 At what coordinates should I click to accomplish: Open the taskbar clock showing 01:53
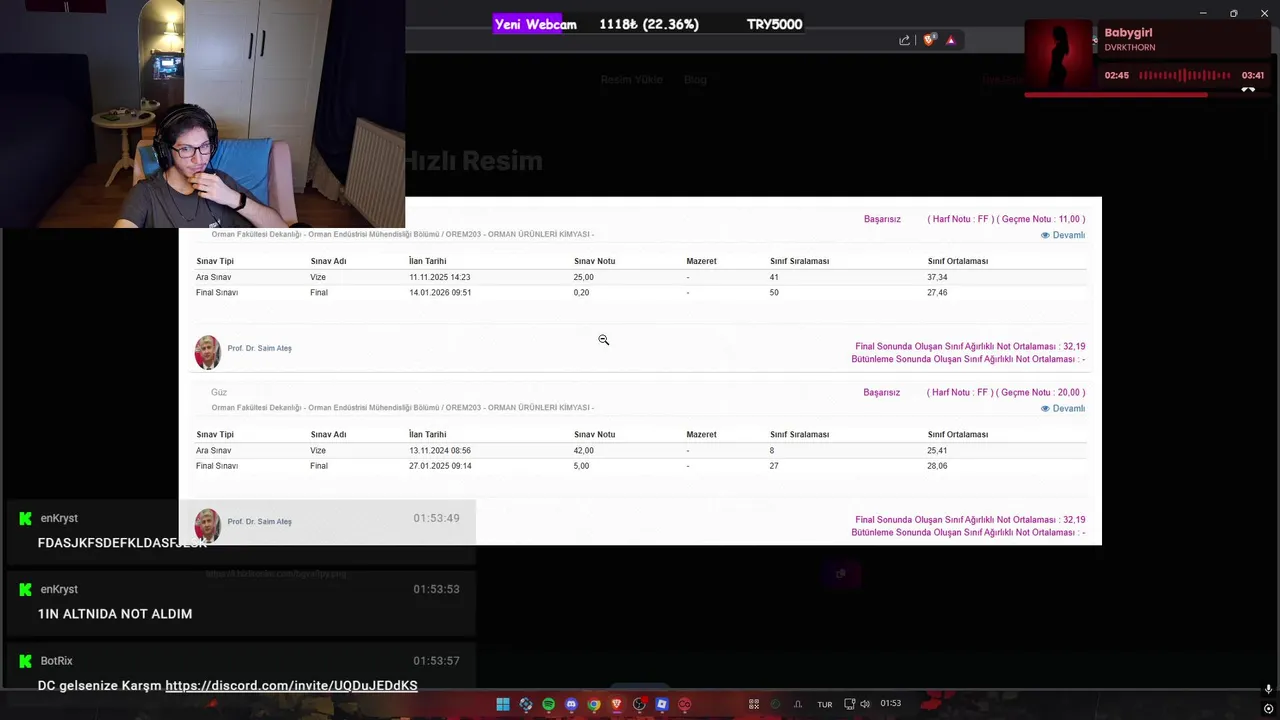click(890, 704)
